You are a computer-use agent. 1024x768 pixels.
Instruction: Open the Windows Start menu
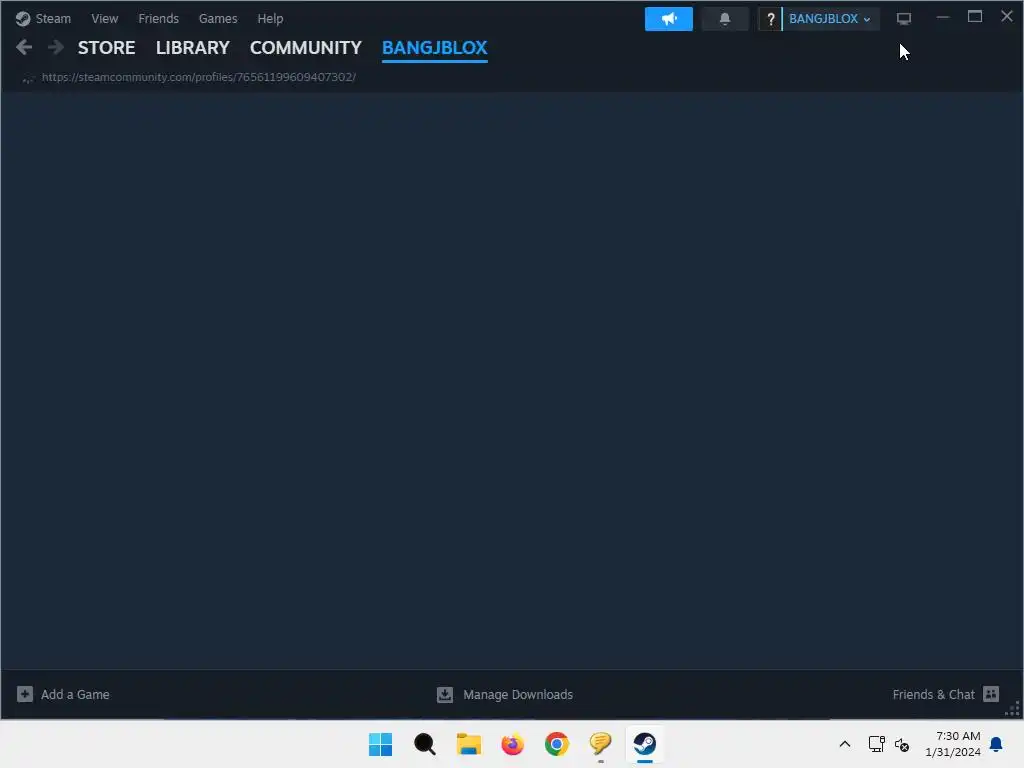click(x=380, y=744)
